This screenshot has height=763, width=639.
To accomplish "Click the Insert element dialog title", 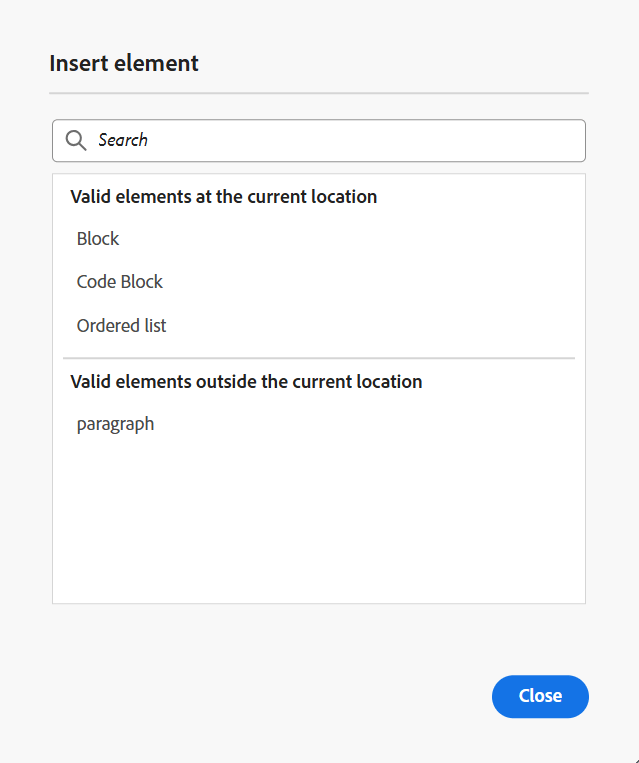I will 124,63.
